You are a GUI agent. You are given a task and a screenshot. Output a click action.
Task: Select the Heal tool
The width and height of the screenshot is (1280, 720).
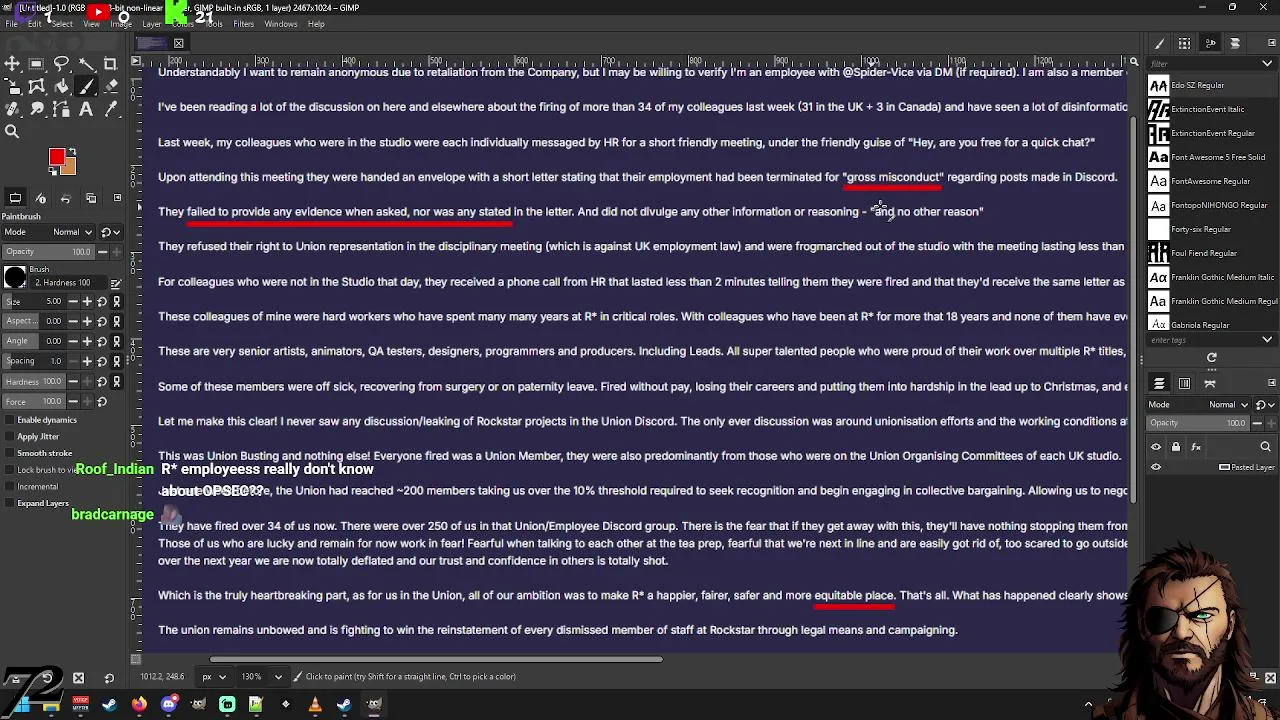coord(12,109)
